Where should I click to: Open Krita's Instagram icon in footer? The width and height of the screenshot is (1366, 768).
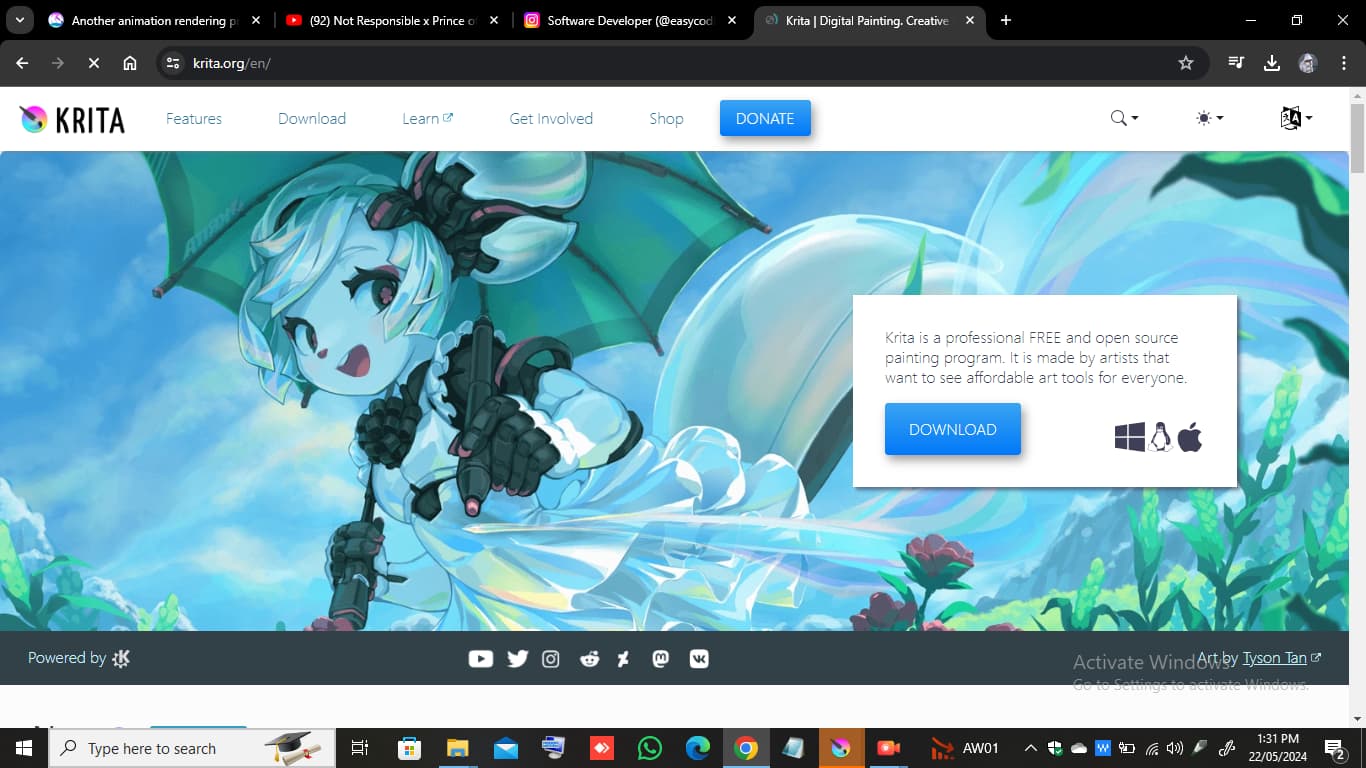pos(551,659)
